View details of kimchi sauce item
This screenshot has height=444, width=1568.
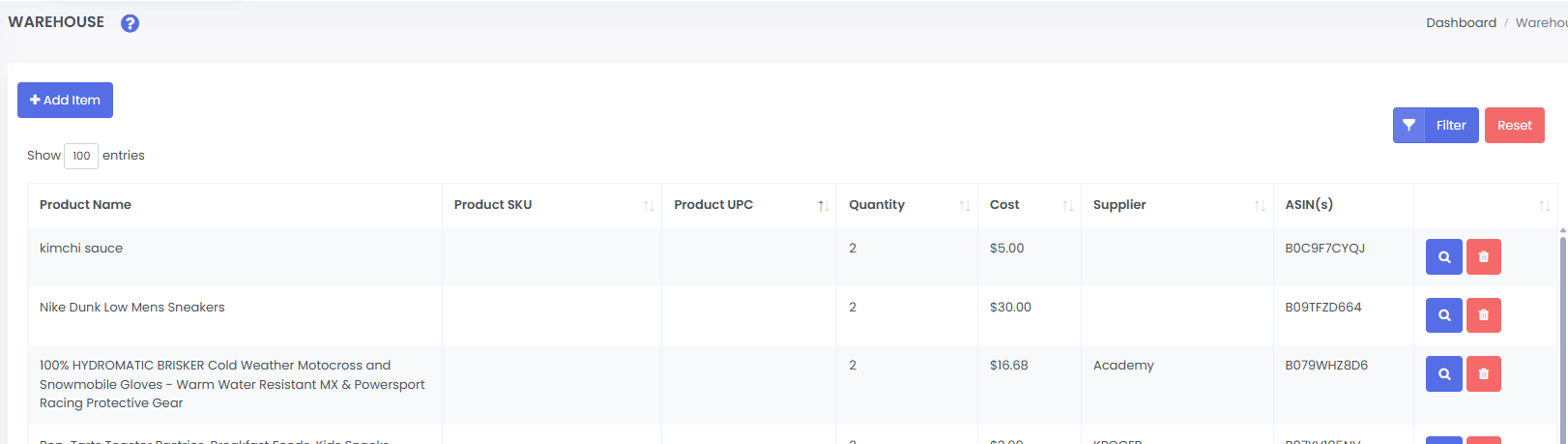point(1443,257)
